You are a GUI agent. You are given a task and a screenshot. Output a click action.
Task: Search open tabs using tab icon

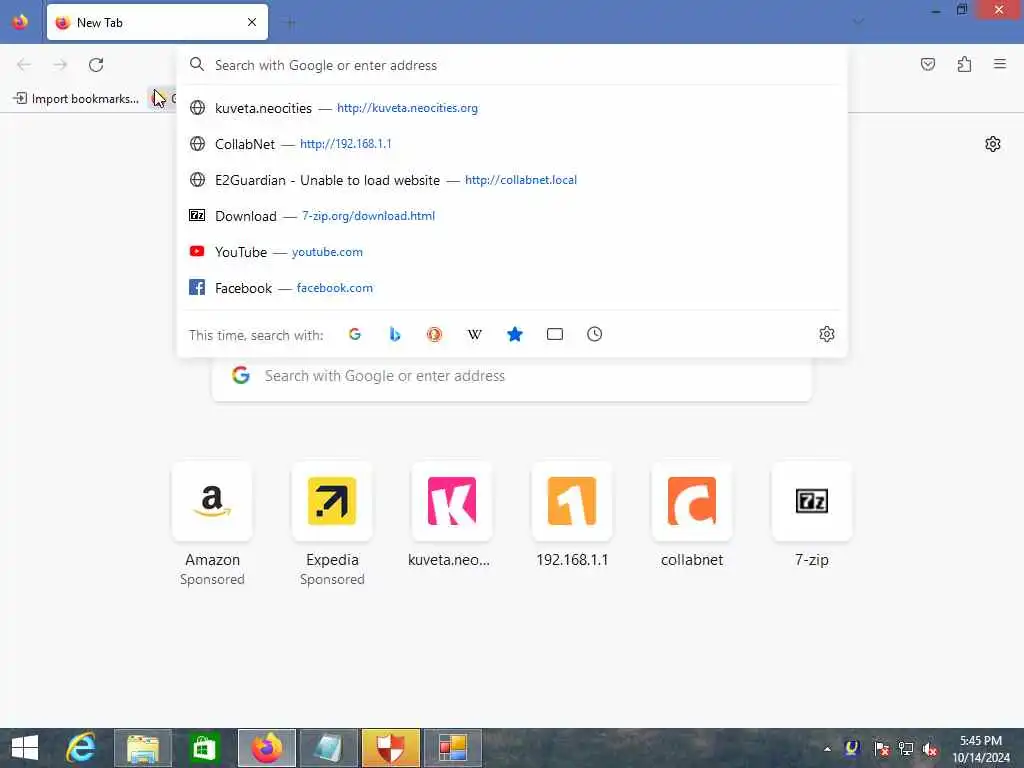click(x=554, y=334)
